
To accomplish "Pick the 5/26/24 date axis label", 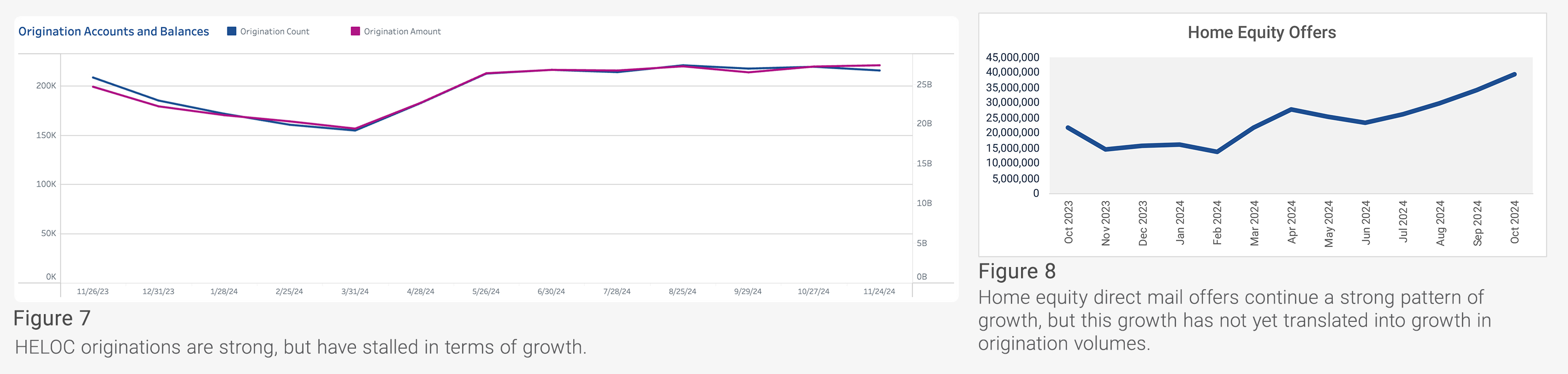I will pos(486,292).
